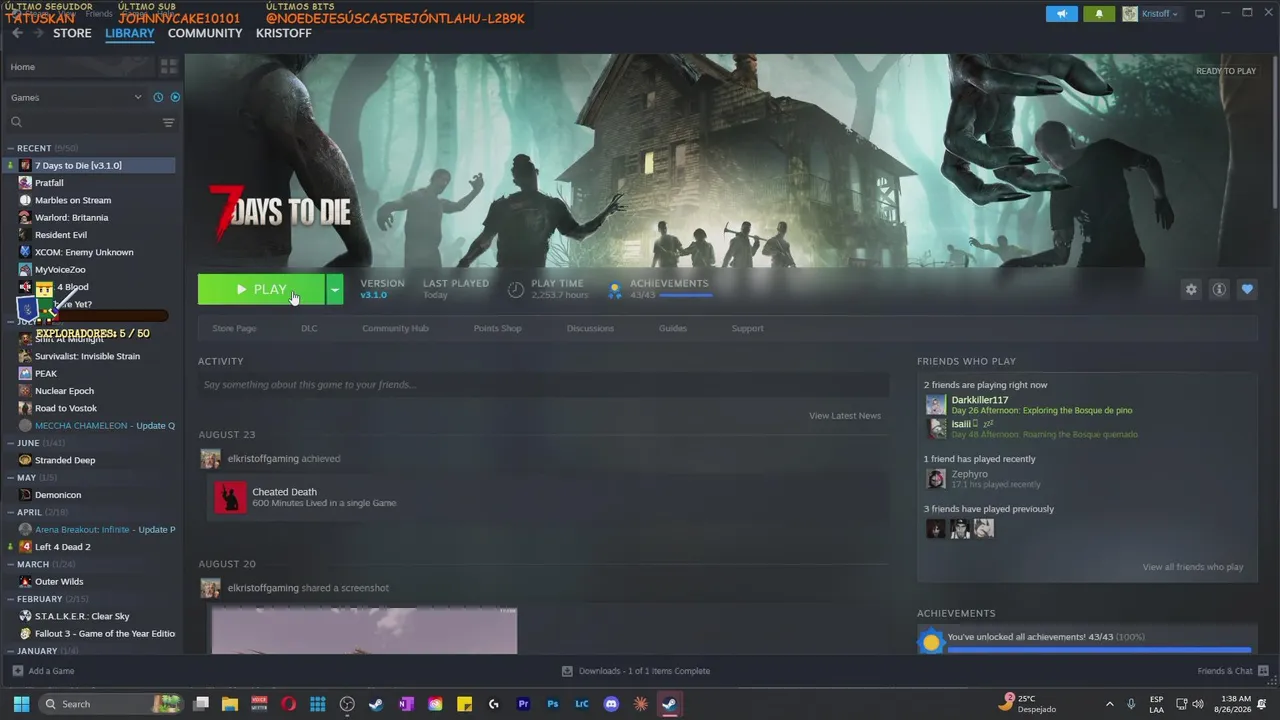This screenshot has height=720, width=1280.
Task: Open the Downloads manager status
Action: (x=636, y=671)
